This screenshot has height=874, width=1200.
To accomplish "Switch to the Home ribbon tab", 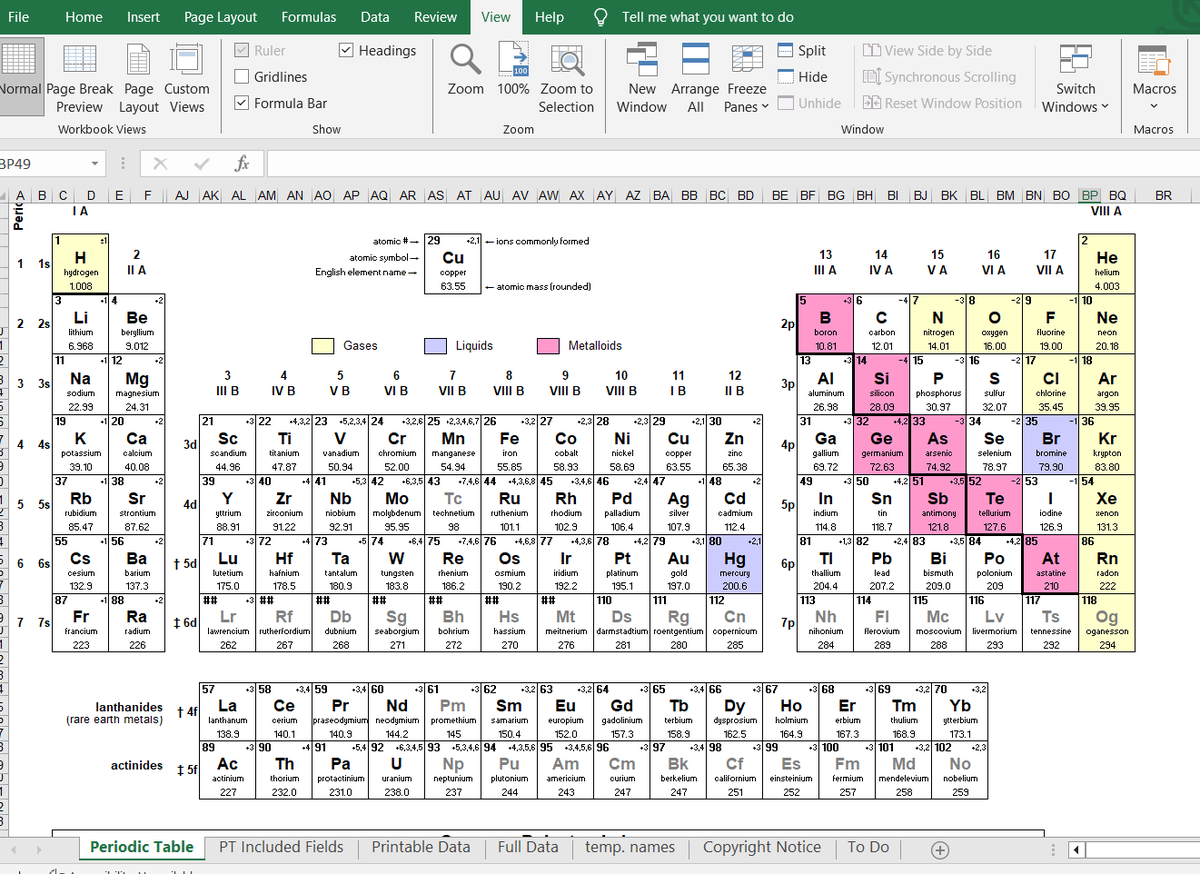I will click(x=83, y=17).
